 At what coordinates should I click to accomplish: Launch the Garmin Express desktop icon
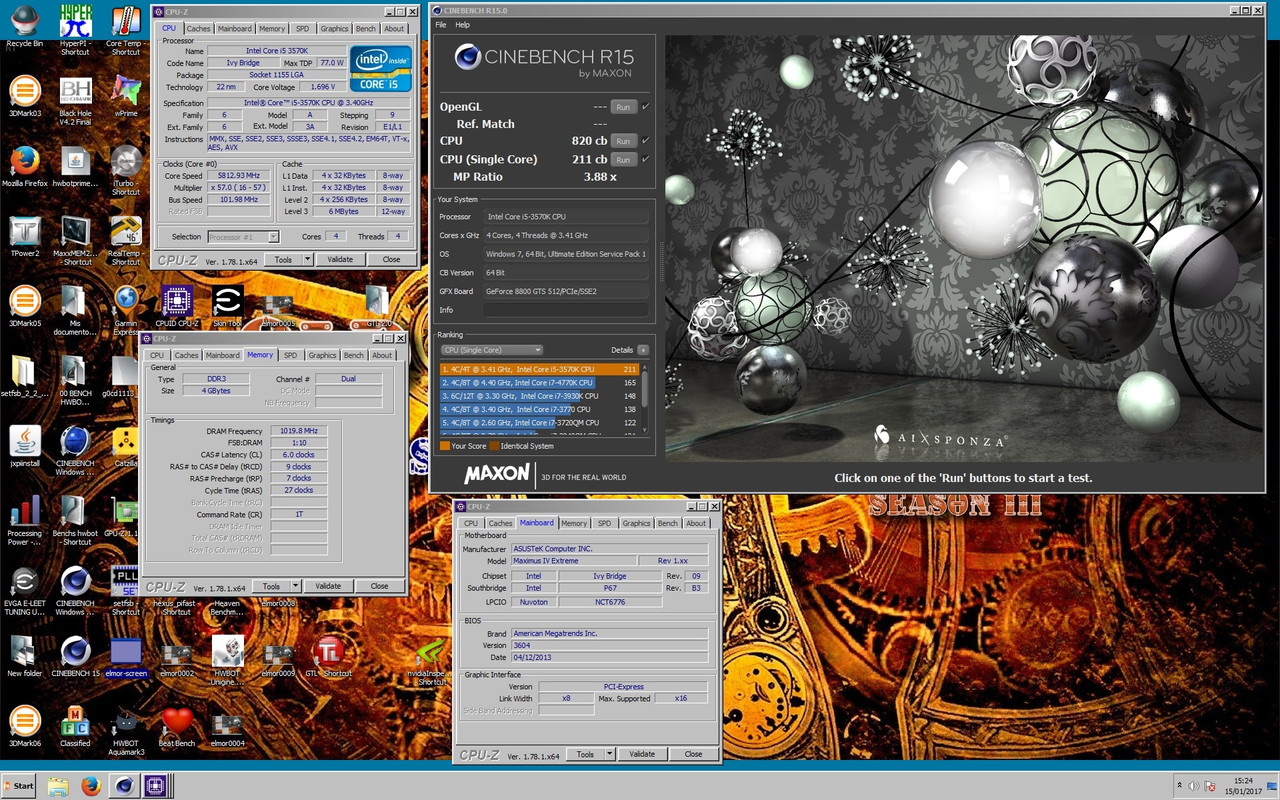coord(126,306)
